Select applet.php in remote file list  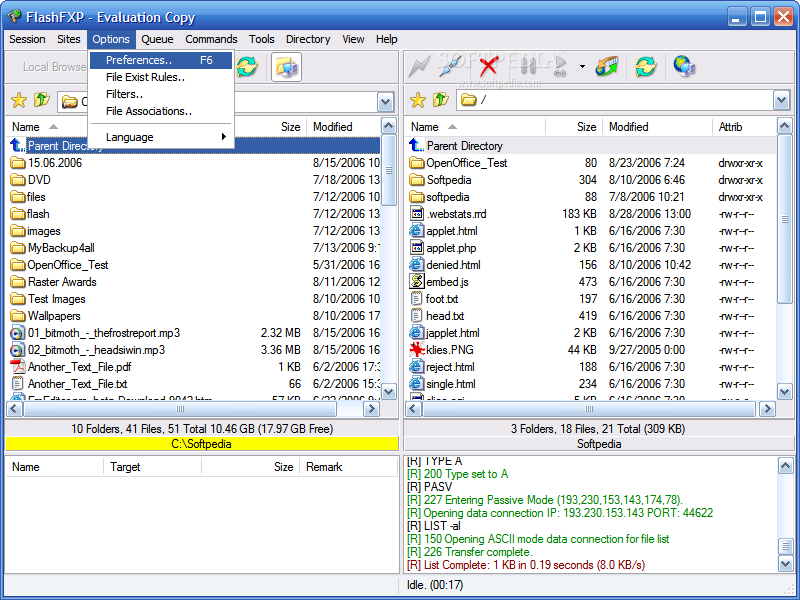(451, 247)
